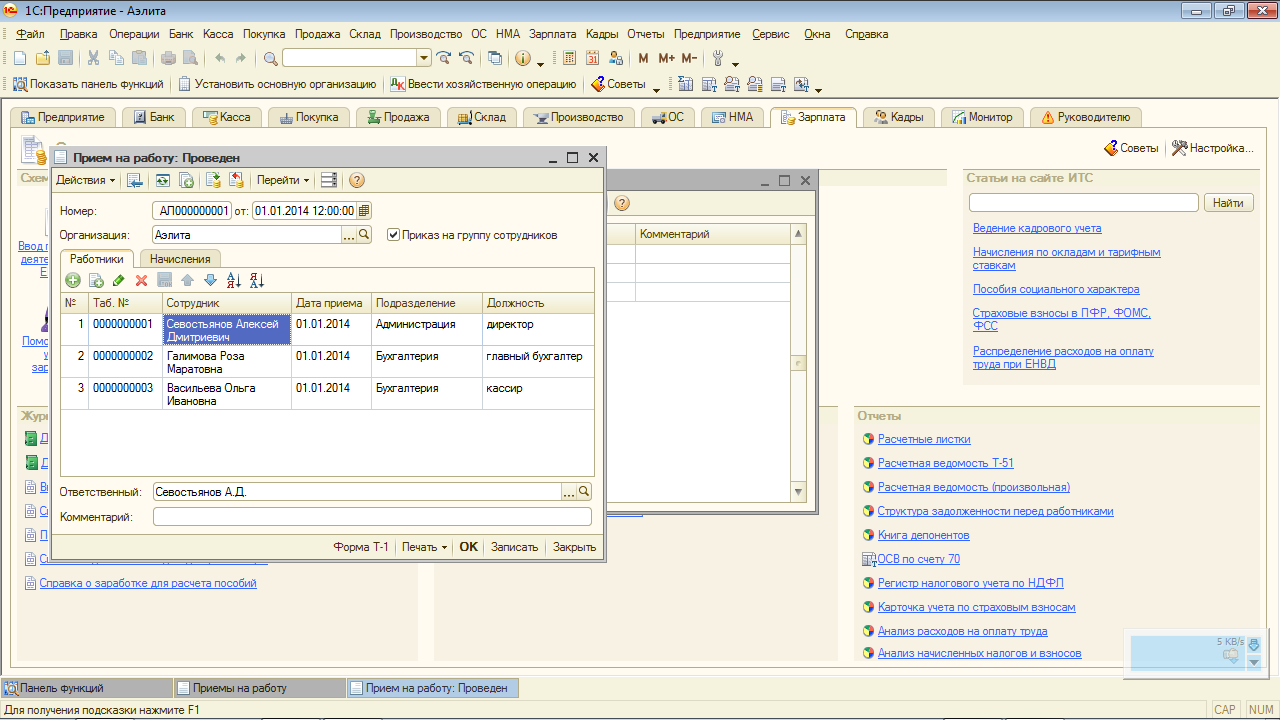
Task: Click Ввести хозяйственную операцию toolbar button
Action: [x=483, y=84]
